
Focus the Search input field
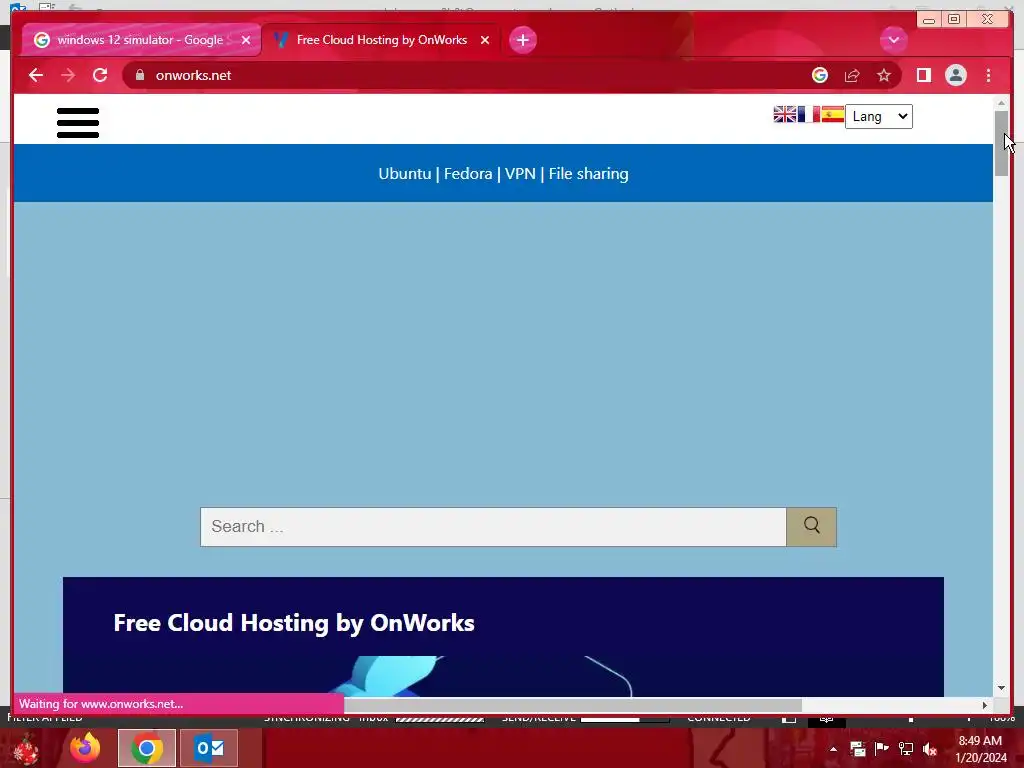(x=493, y=526)
